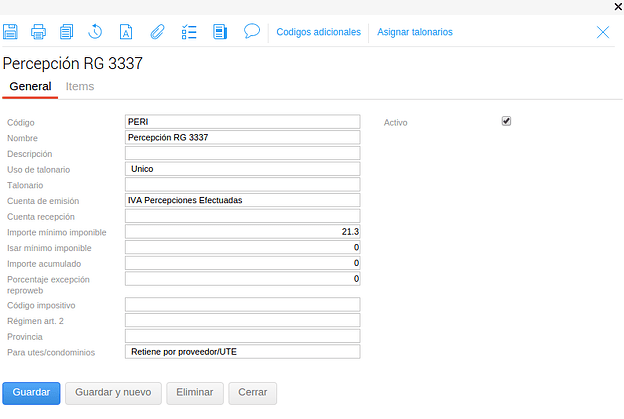The image size is (624, 419).
Task: Click the Provincia field
Action: click(242, 336)
